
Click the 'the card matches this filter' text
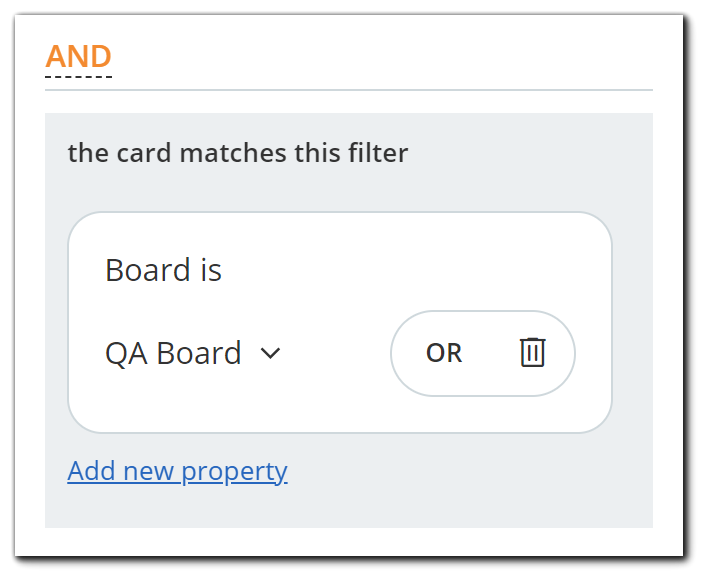click(x=237, y=153)
